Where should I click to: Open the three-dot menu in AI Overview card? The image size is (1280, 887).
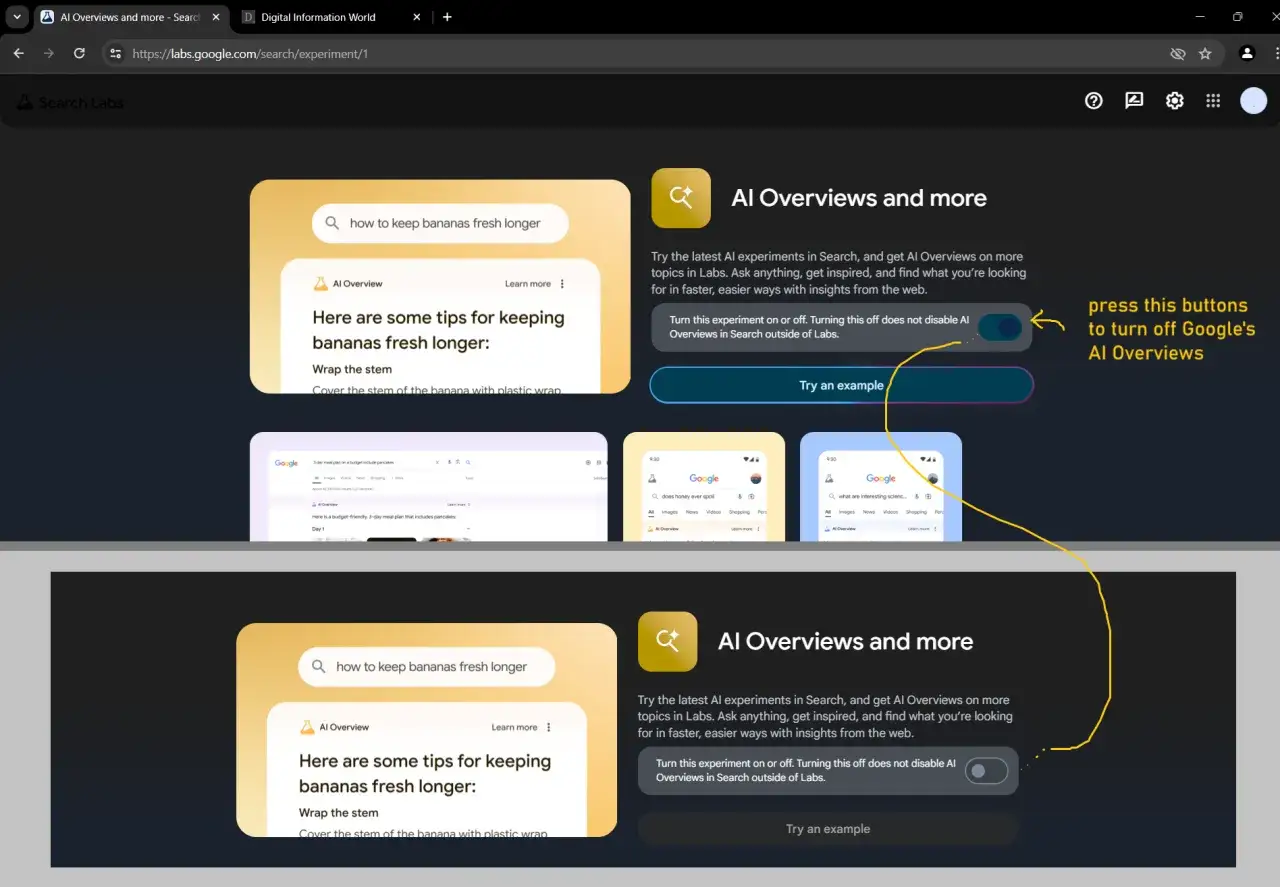562,284
